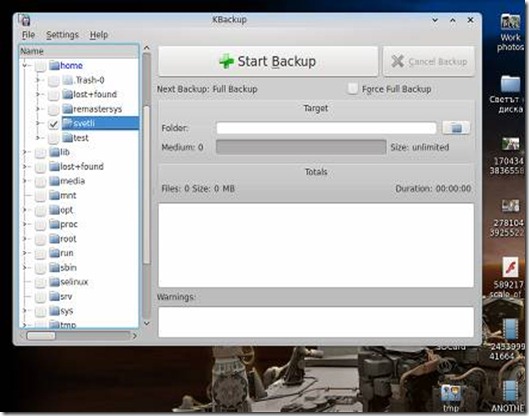Open the target folder browse icon button
The width and height of the screenshot is (529, 416).
click(x=456, y=128)
